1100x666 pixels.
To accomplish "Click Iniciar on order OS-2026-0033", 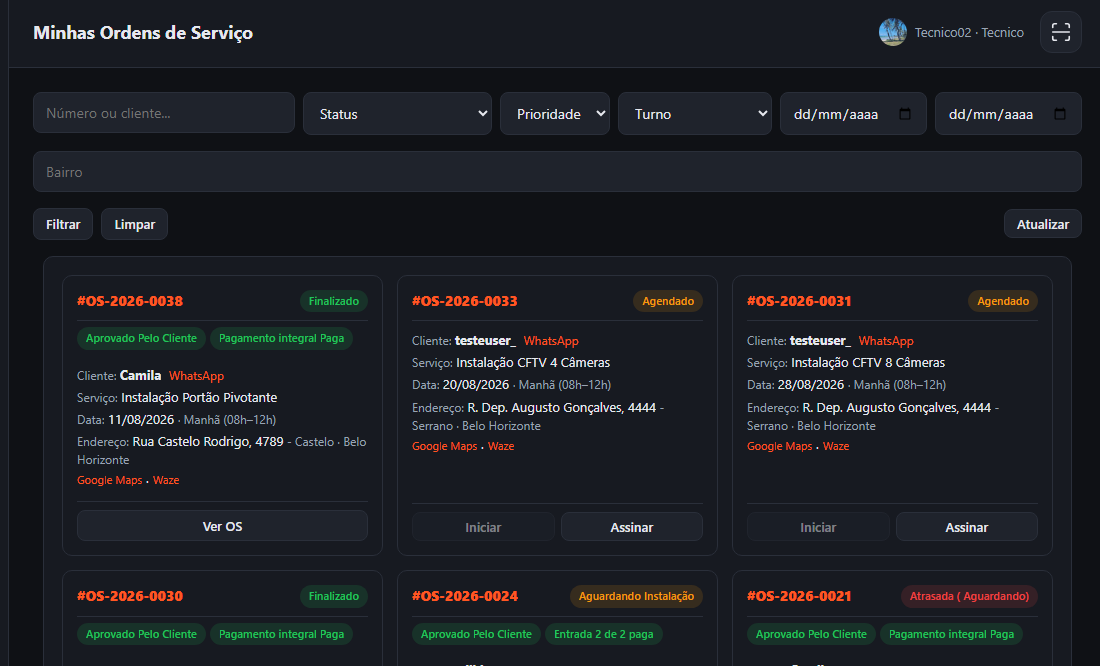I will [483, 527].
